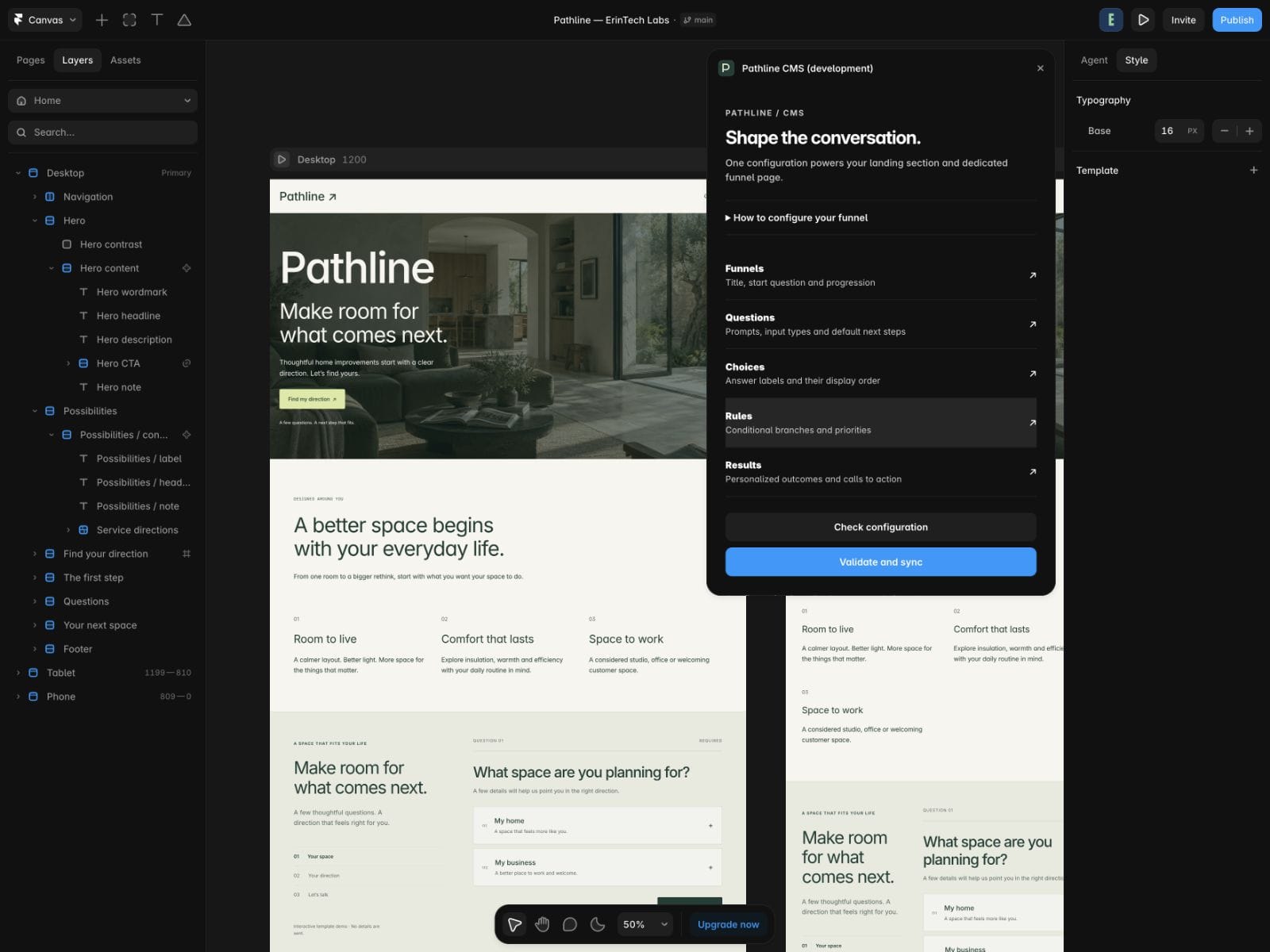Collapse the Desktop layer
This screenshot has height=952, width=1270.
tap(18, 173)
